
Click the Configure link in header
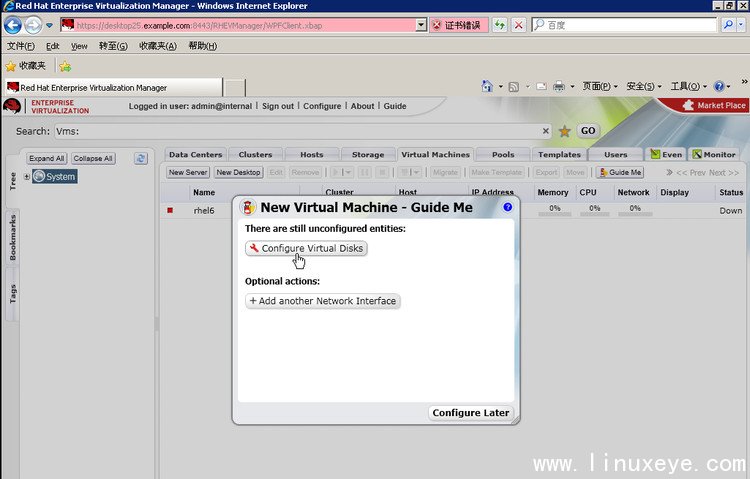pyautogui.click(x=322, y=106)
